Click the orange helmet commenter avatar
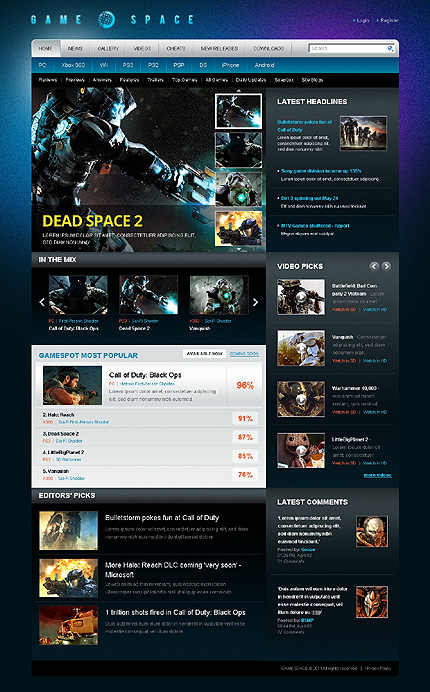430x692 pixels. click(372, 602)
